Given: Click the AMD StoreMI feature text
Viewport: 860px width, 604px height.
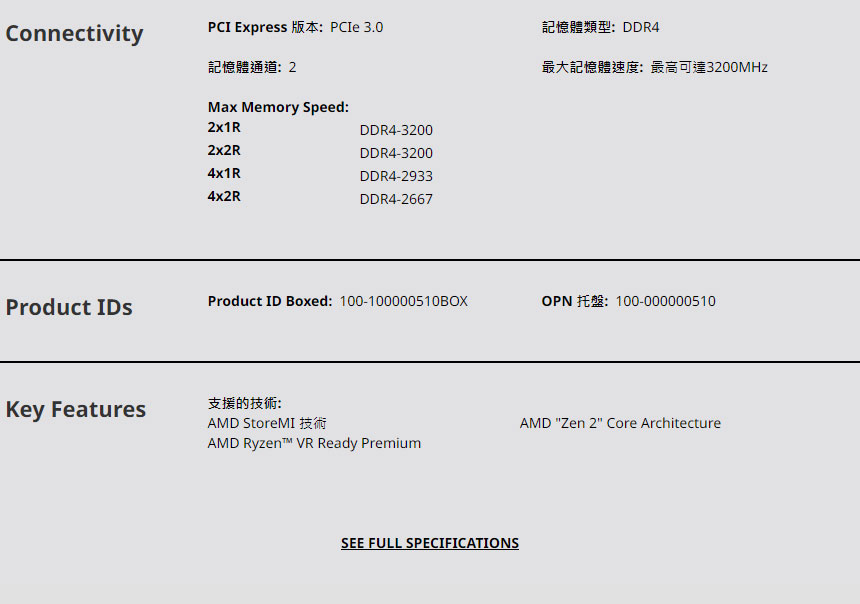Looking at the screenshot, I should [267, 423].
